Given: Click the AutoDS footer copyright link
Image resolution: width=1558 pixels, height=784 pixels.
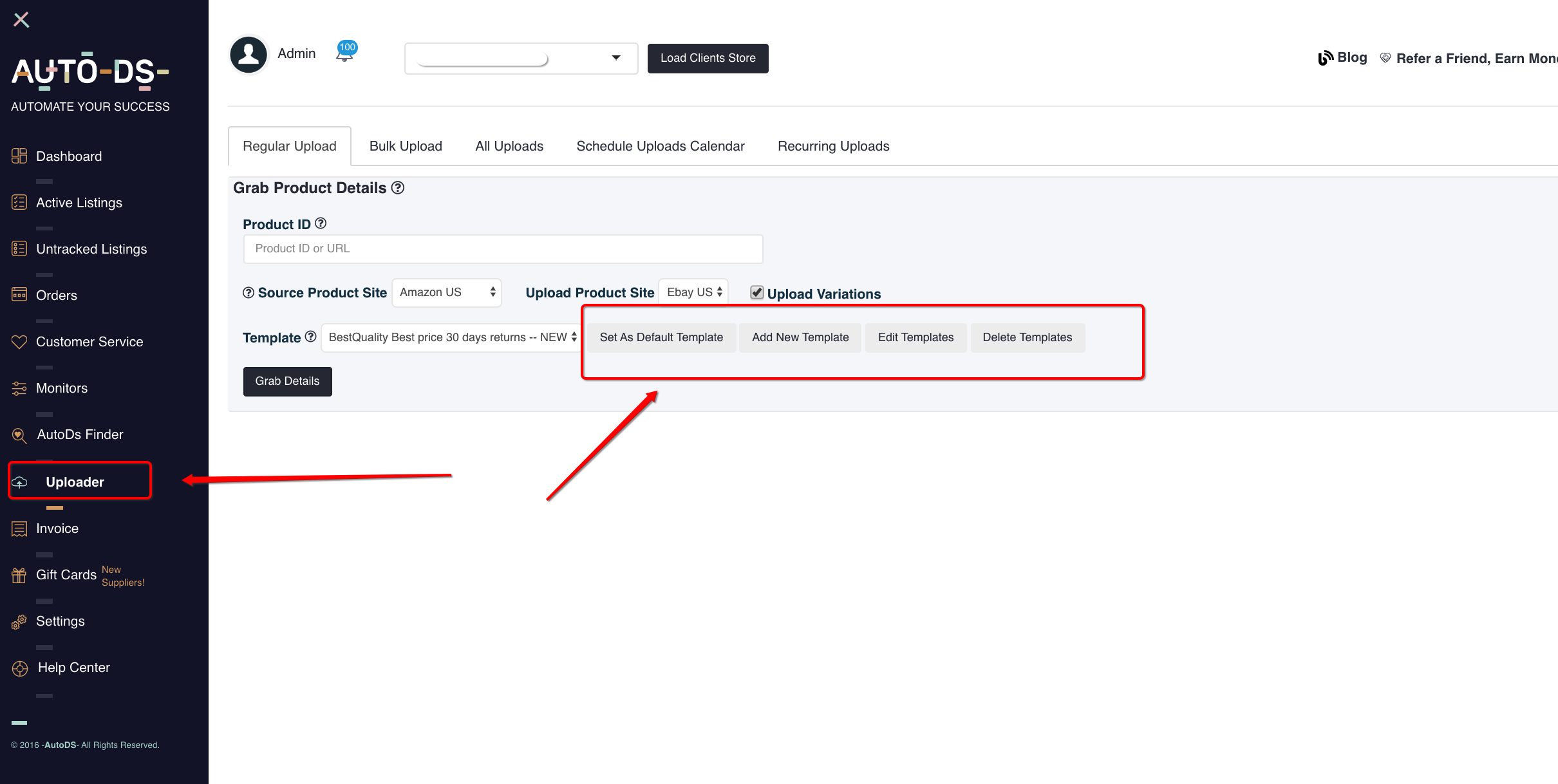Looking at the screenshot, I should pyautogui.click(x=61, y=745).
